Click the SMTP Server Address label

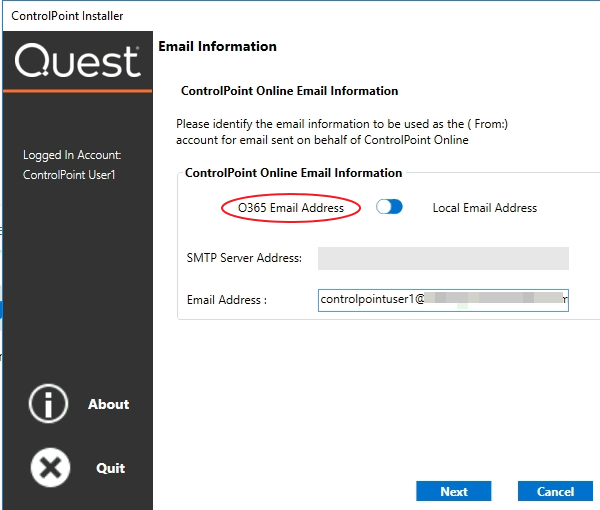(244, 258)
